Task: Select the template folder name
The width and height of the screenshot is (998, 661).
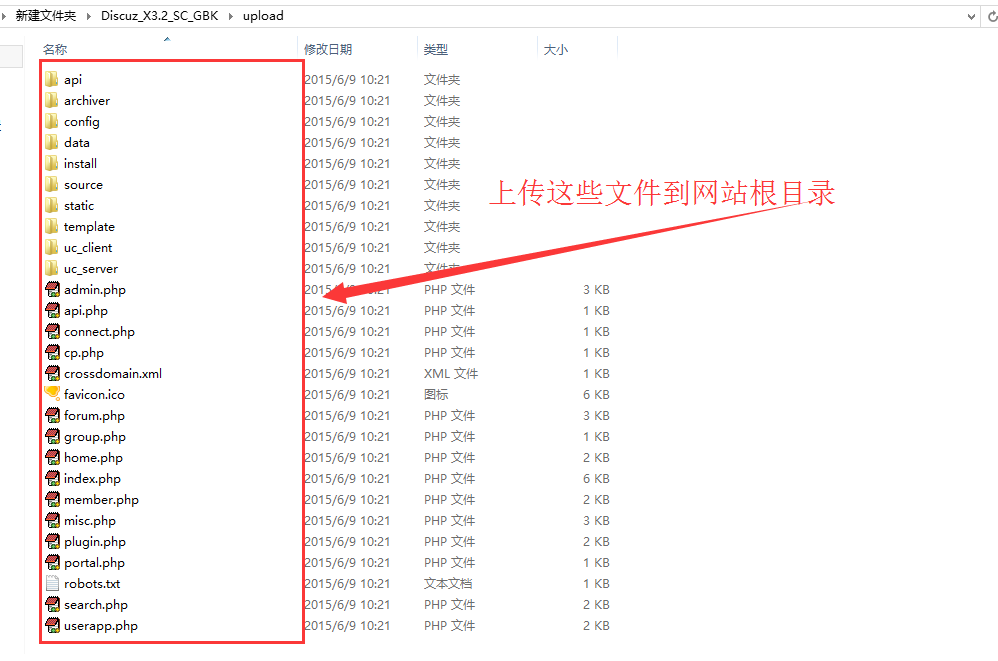Action: 89,226
